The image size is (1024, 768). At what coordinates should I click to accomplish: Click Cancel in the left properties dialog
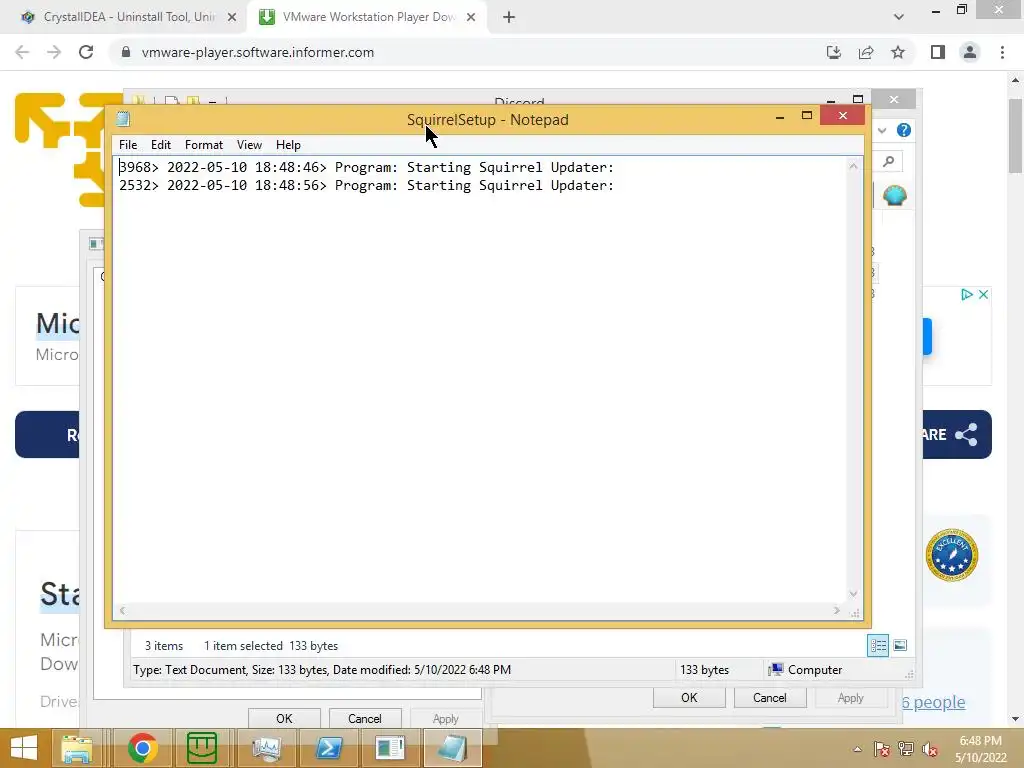tap(364, 718)
